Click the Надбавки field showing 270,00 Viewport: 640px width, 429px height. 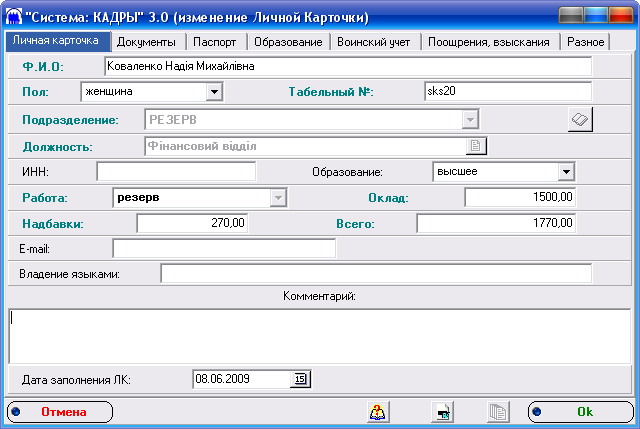pos(192,223)
